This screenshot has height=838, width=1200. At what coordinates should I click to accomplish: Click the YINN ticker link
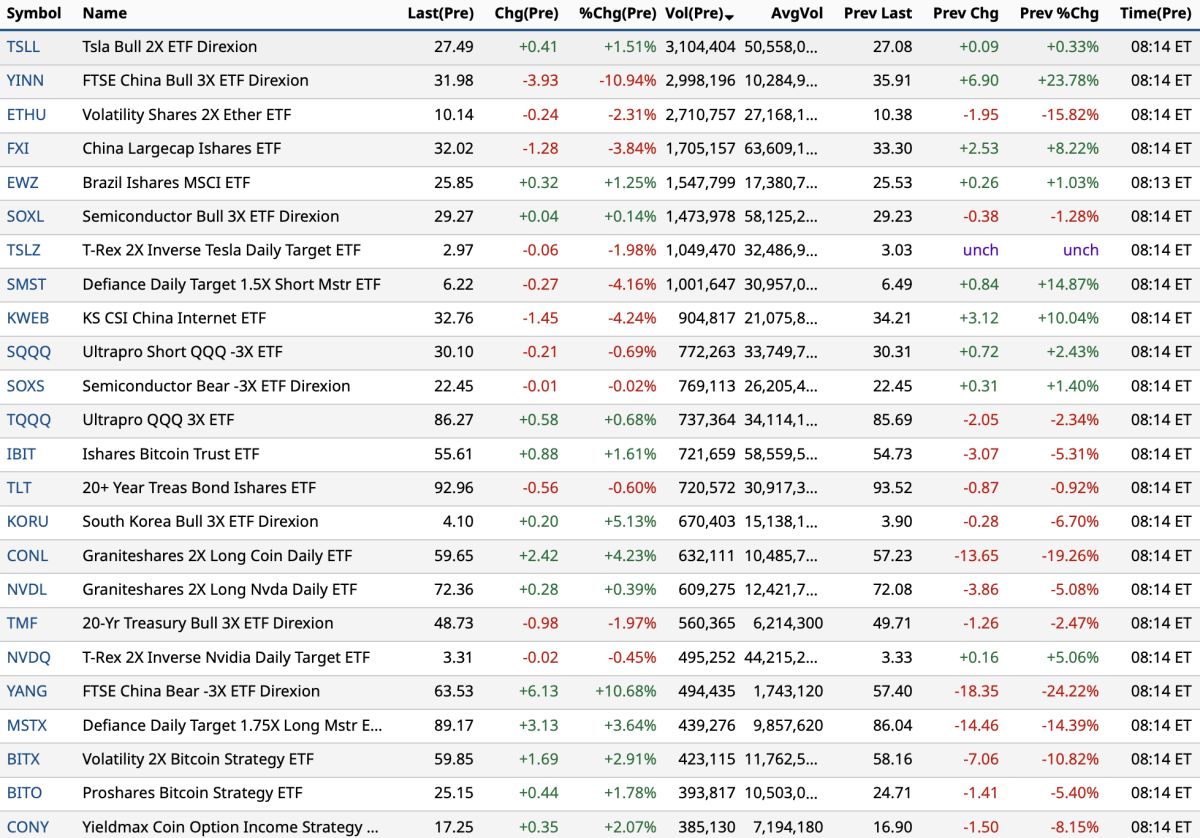[x=25, y=81]
